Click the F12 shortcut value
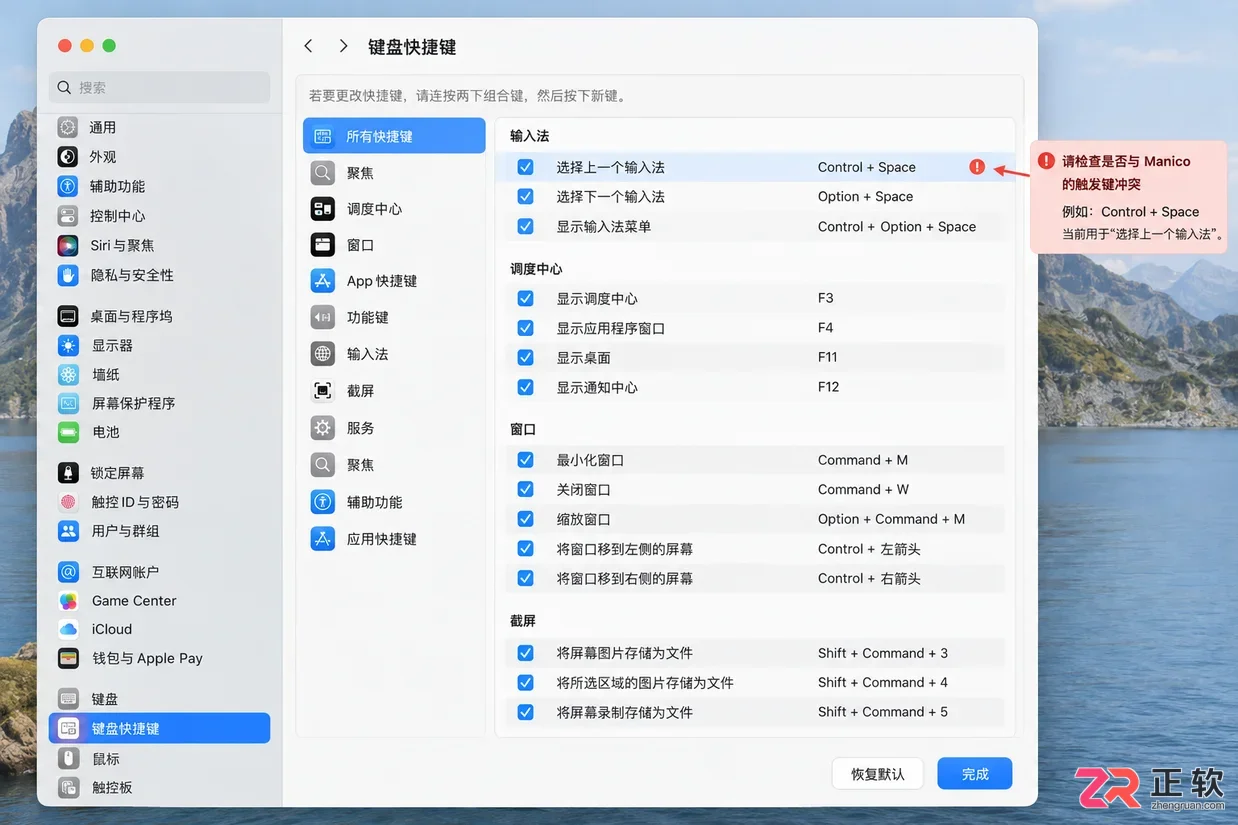This screenshot has height=825, width=1238. coord(828,387)
